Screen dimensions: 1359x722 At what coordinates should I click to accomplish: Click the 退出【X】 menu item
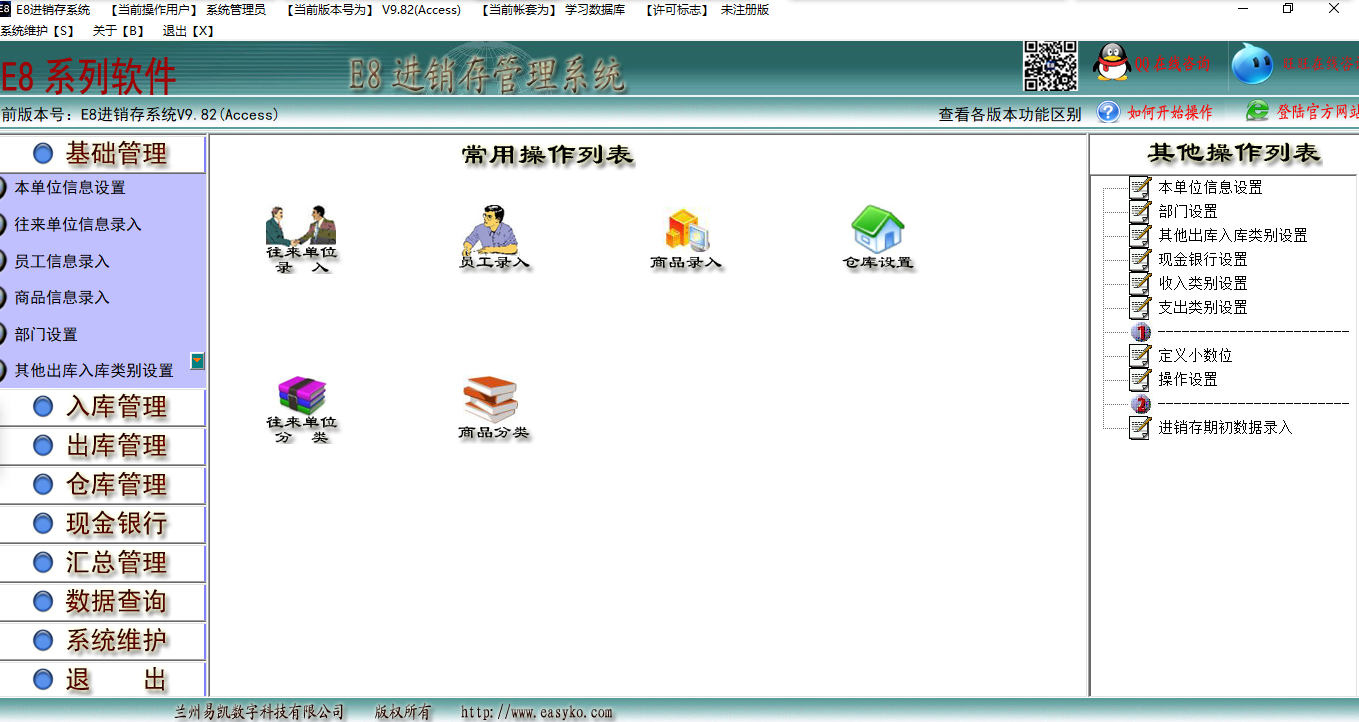point(189,31)
